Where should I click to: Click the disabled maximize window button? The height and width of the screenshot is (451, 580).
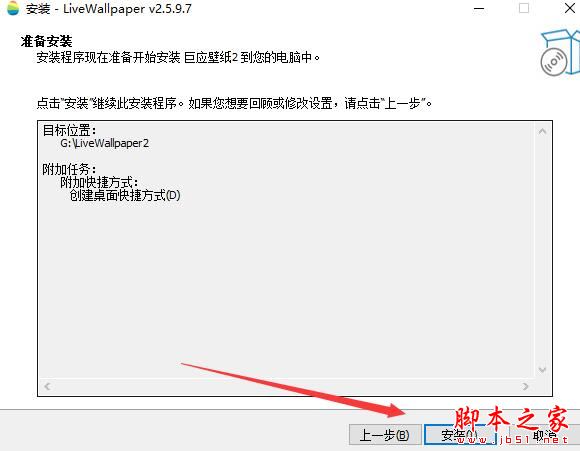click(524, 8)
